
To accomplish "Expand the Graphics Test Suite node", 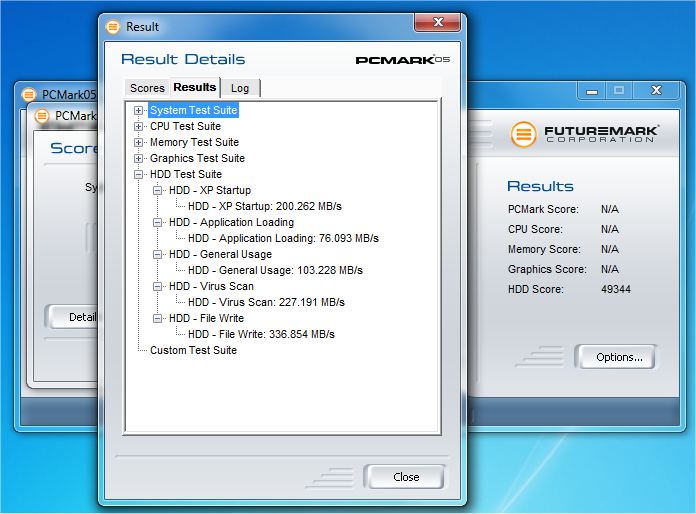I will (x=138, y=158).
